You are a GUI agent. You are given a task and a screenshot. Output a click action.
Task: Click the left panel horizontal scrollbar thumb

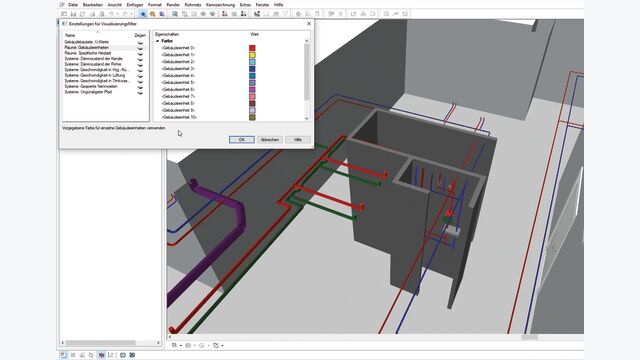(100, 343)
